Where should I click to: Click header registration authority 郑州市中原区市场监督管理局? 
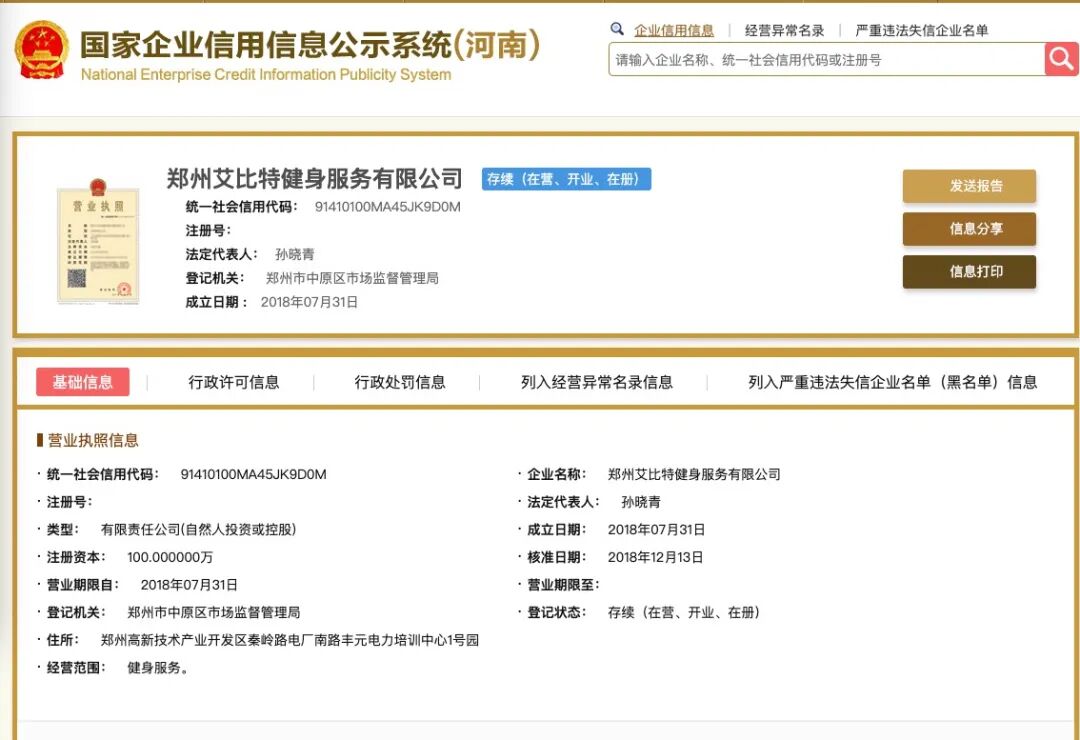[352, 278]
